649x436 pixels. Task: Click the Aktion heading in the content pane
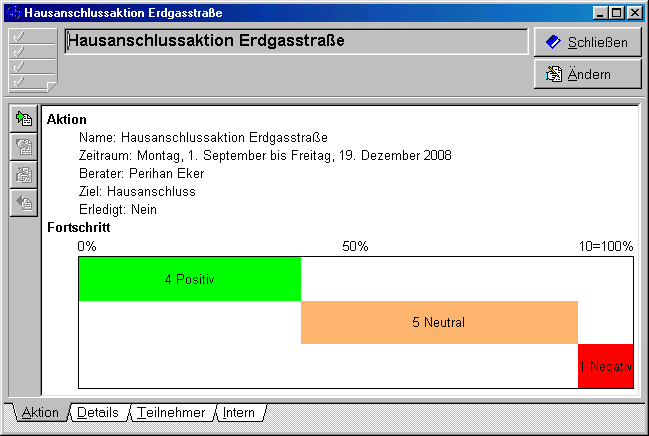click(67, 119)
